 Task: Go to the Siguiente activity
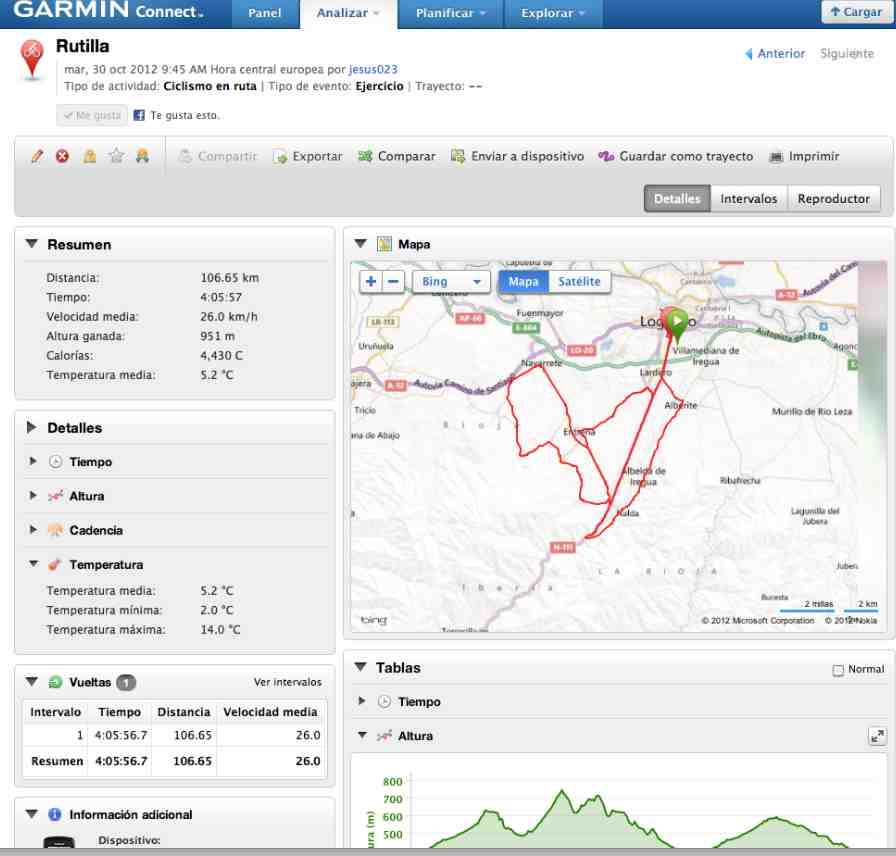coord(847,54)
